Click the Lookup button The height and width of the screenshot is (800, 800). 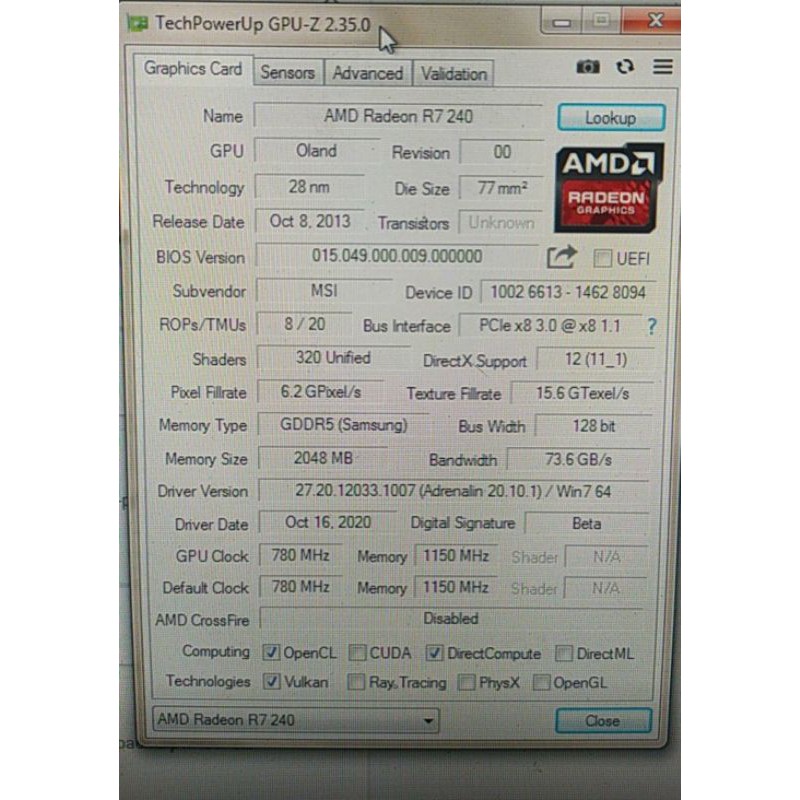click(611, 118)
